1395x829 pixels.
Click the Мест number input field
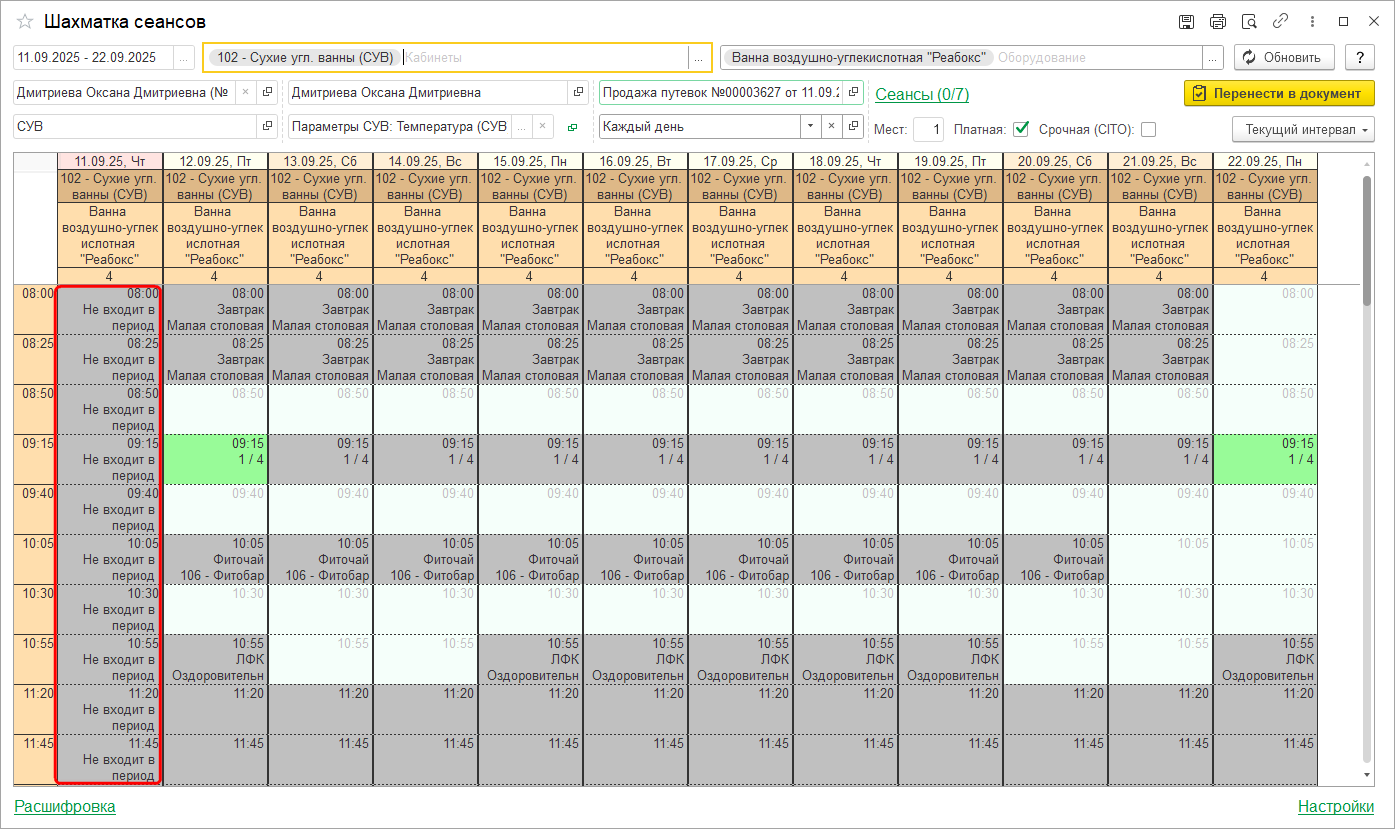tap(928, 129)
